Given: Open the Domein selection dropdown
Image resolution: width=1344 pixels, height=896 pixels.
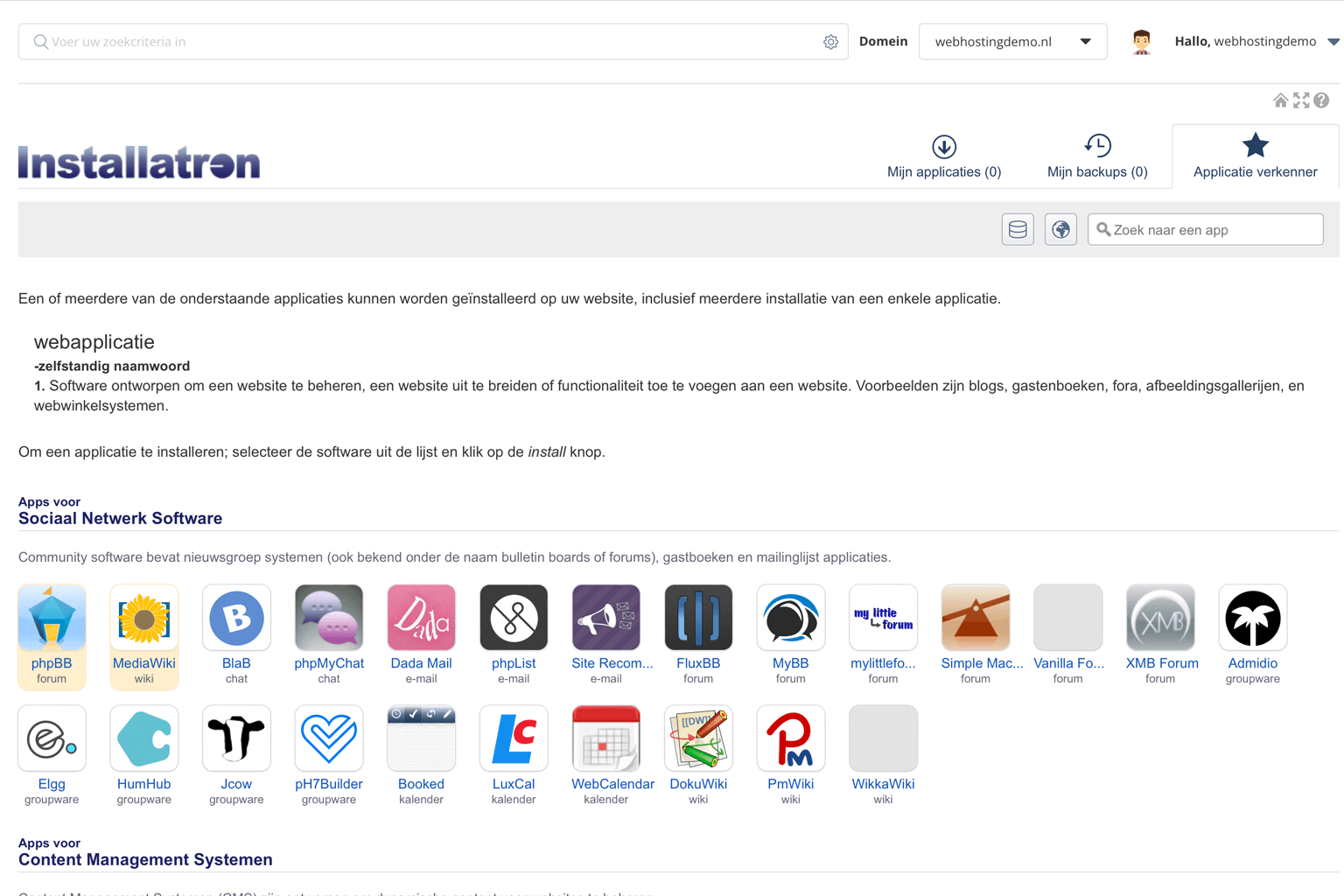Looking at the screenshot, I should (1011, 41).
